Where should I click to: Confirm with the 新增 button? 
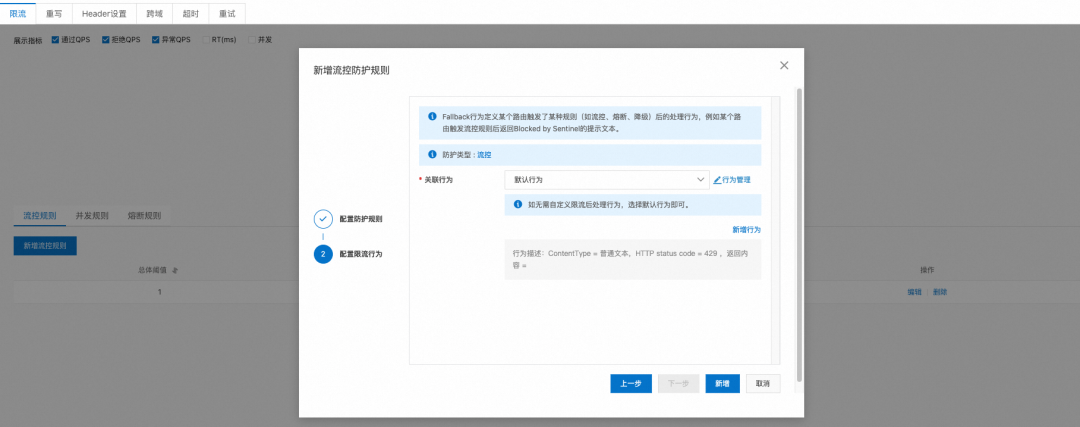point(723,384)
